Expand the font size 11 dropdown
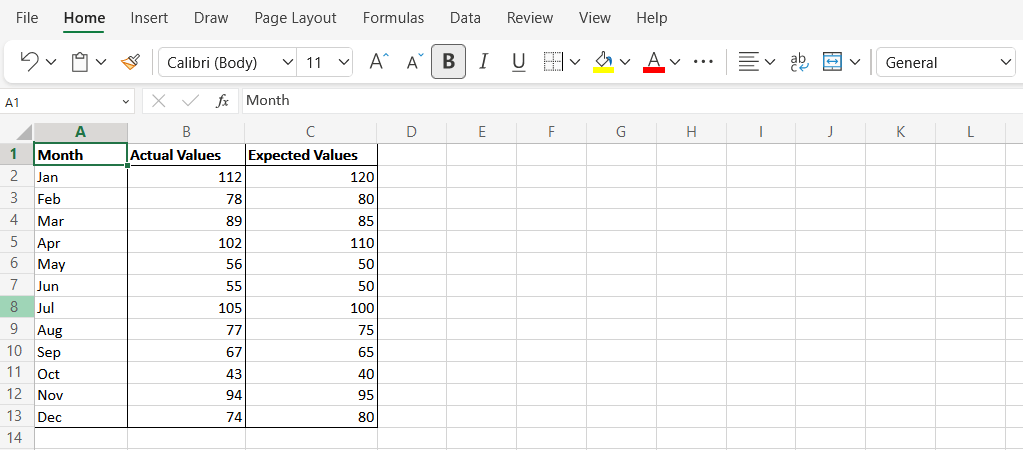 (325, 63)
